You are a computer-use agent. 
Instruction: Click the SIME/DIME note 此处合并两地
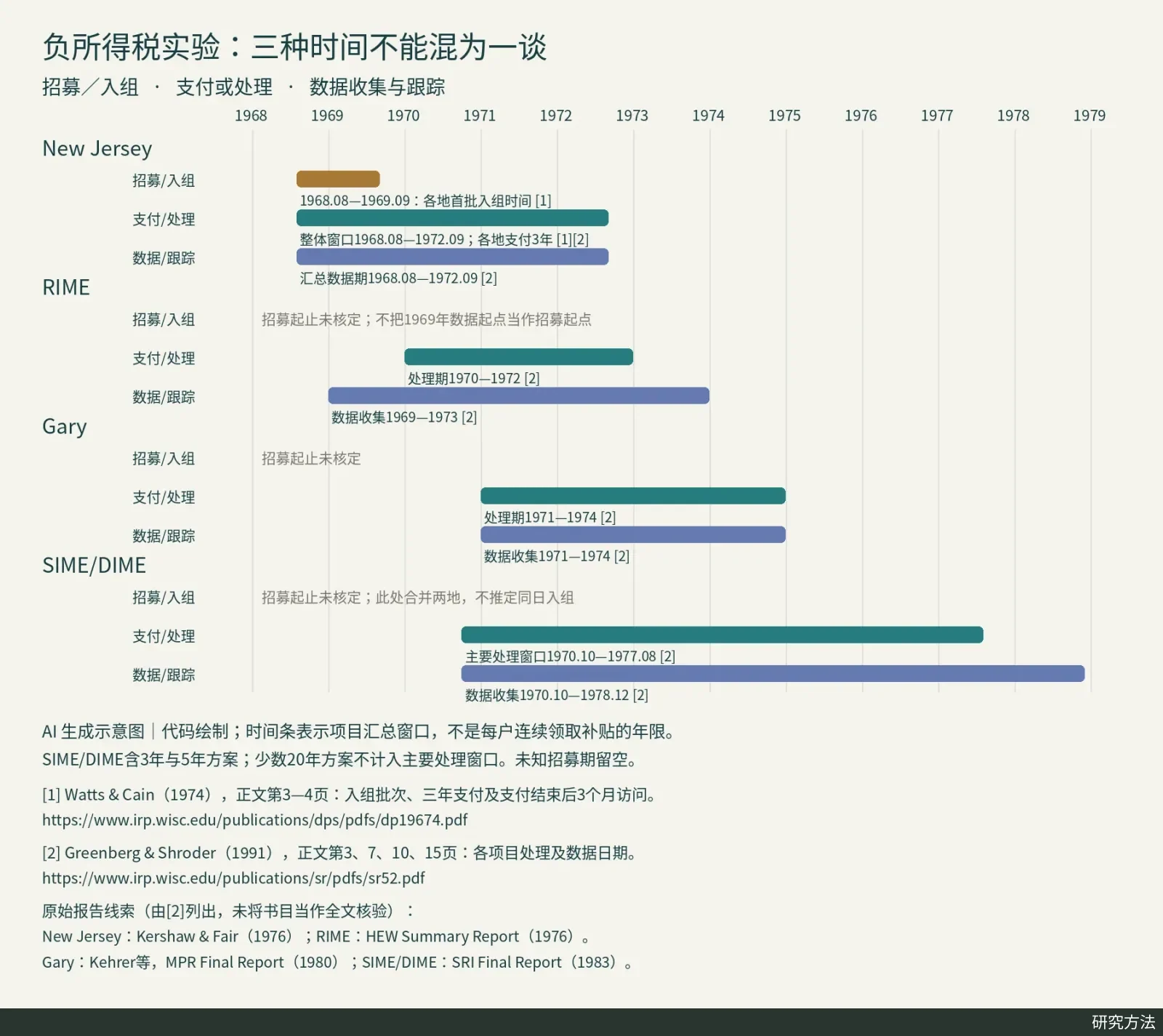tap(418, 598)
